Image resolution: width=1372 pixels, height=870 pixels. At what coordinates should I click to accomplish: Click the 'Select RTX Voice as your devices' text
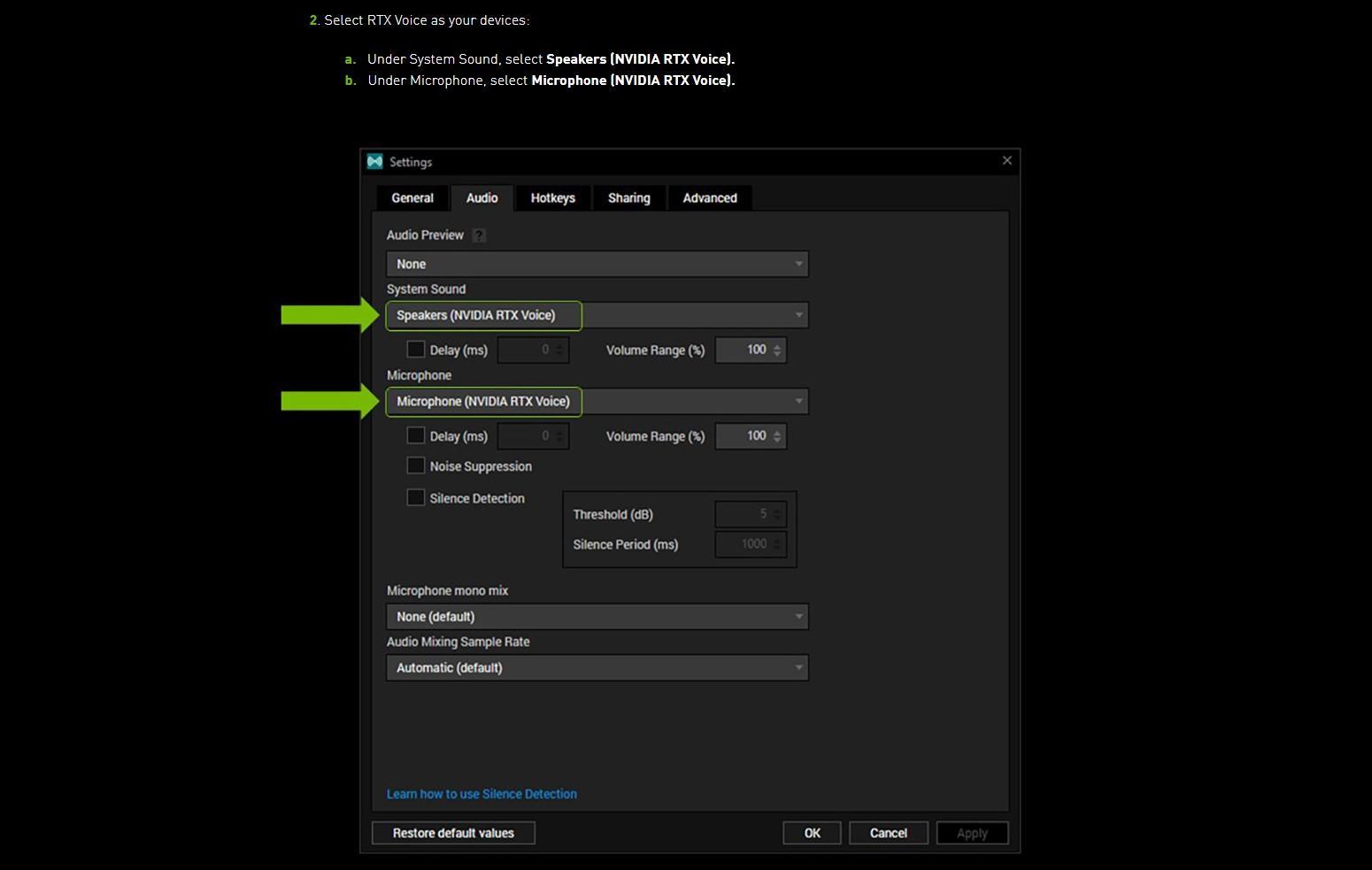pos(427,20)
